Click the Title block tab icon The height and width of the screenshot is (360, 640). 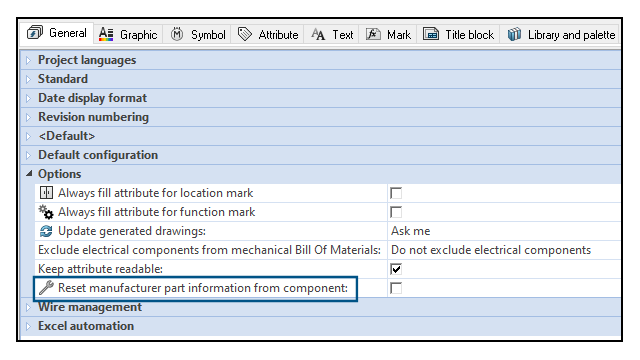(x=431, y=34)
